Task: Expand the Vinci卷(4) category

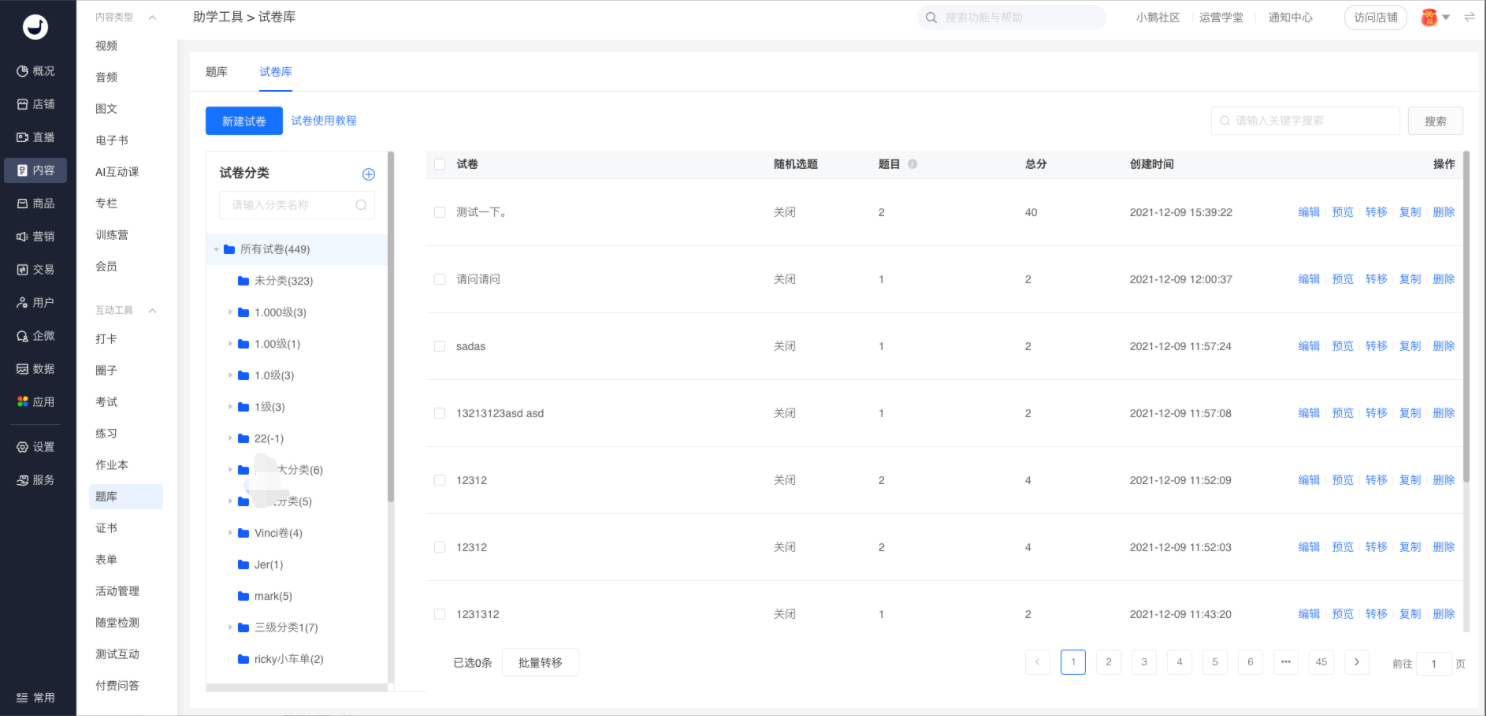Action: tap(230, 533)
